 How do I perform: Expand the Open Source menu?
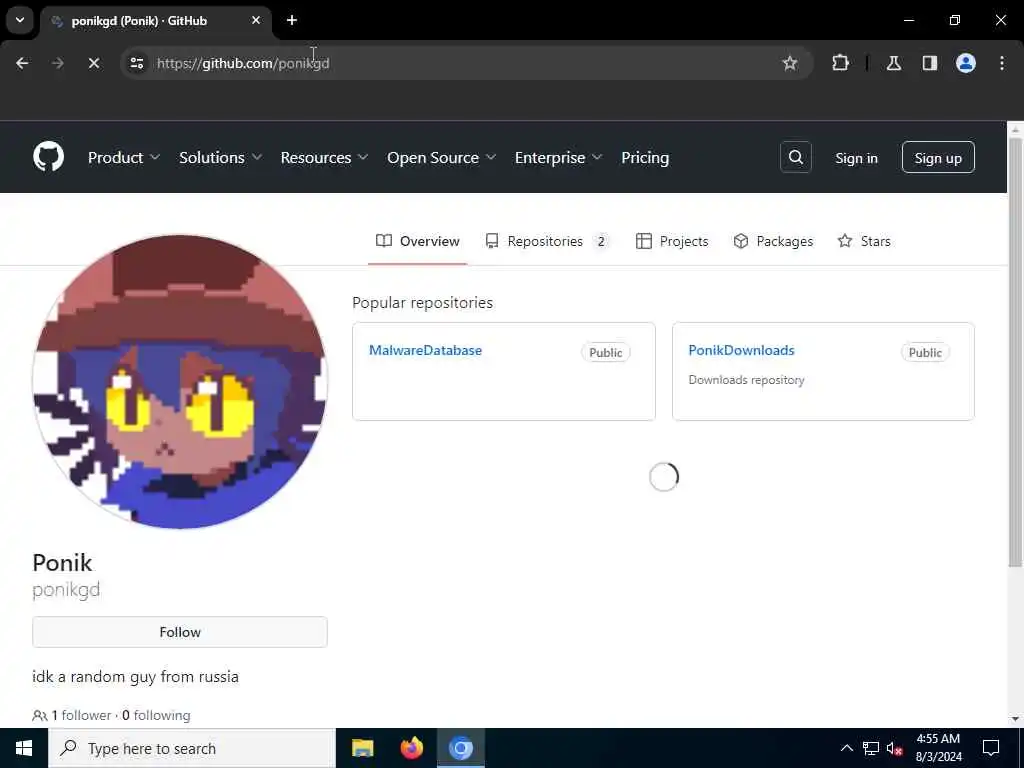441,157
